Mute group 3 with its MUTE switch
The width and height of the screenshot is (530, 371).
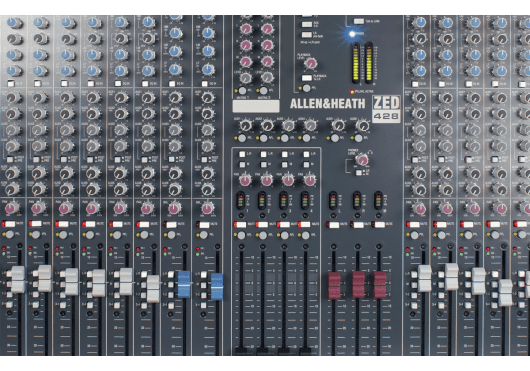[x=284, y=225]
